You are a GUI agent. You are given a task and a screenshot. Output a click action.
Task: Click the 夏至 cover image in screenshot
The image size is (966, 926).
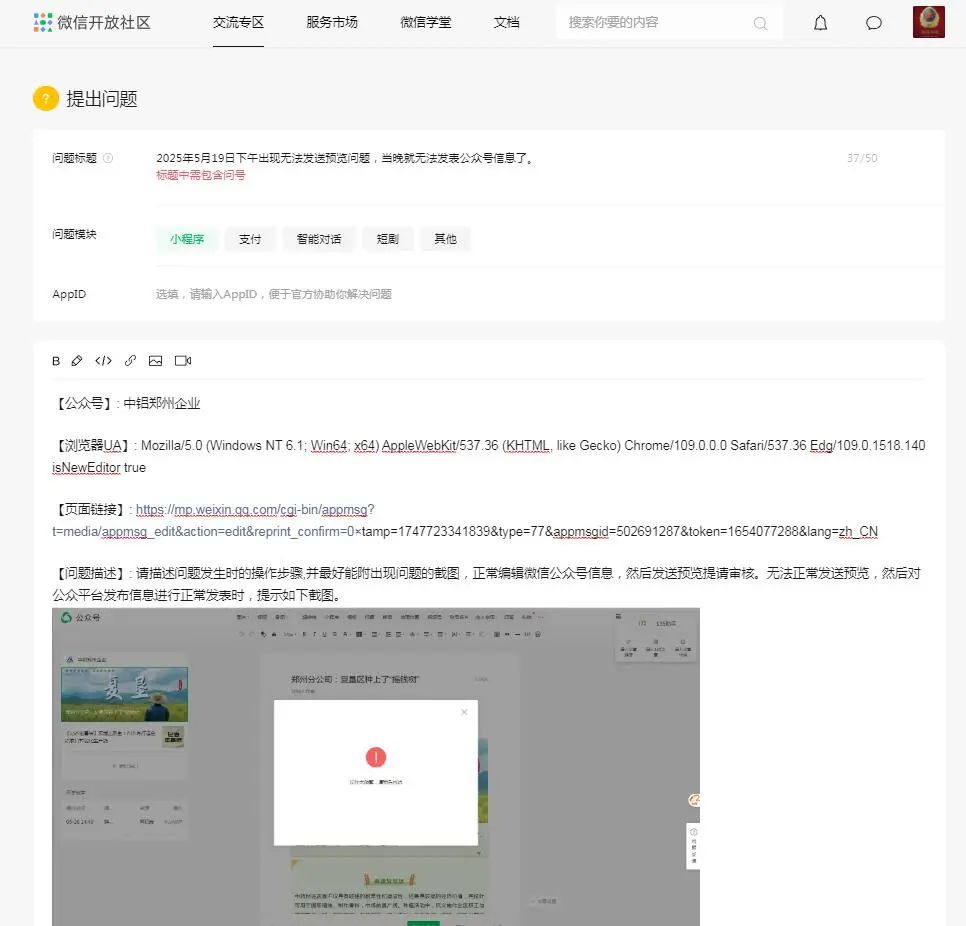(124, 694)
